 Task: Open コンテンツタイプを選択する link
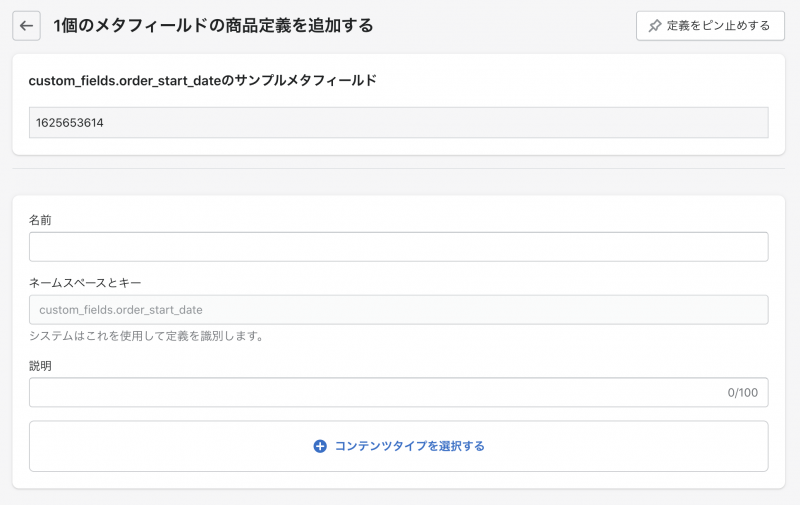(410, 446)
